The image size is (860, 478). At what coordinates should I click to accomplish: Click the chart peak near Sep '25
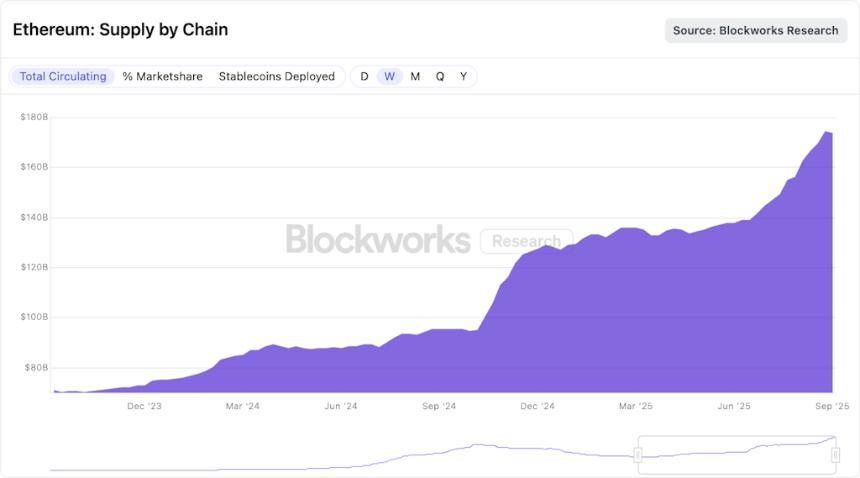(x=826, y=132)
